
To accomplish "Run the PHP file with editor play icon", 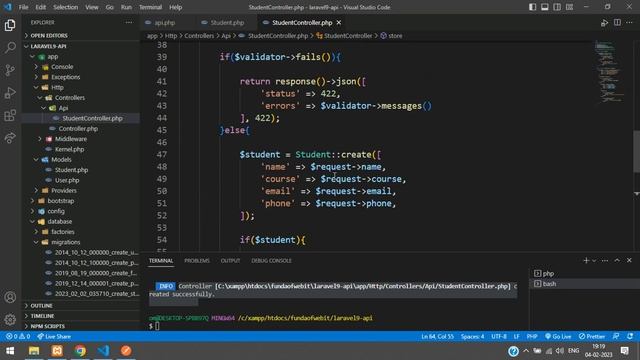I will [x=604, y=23].
